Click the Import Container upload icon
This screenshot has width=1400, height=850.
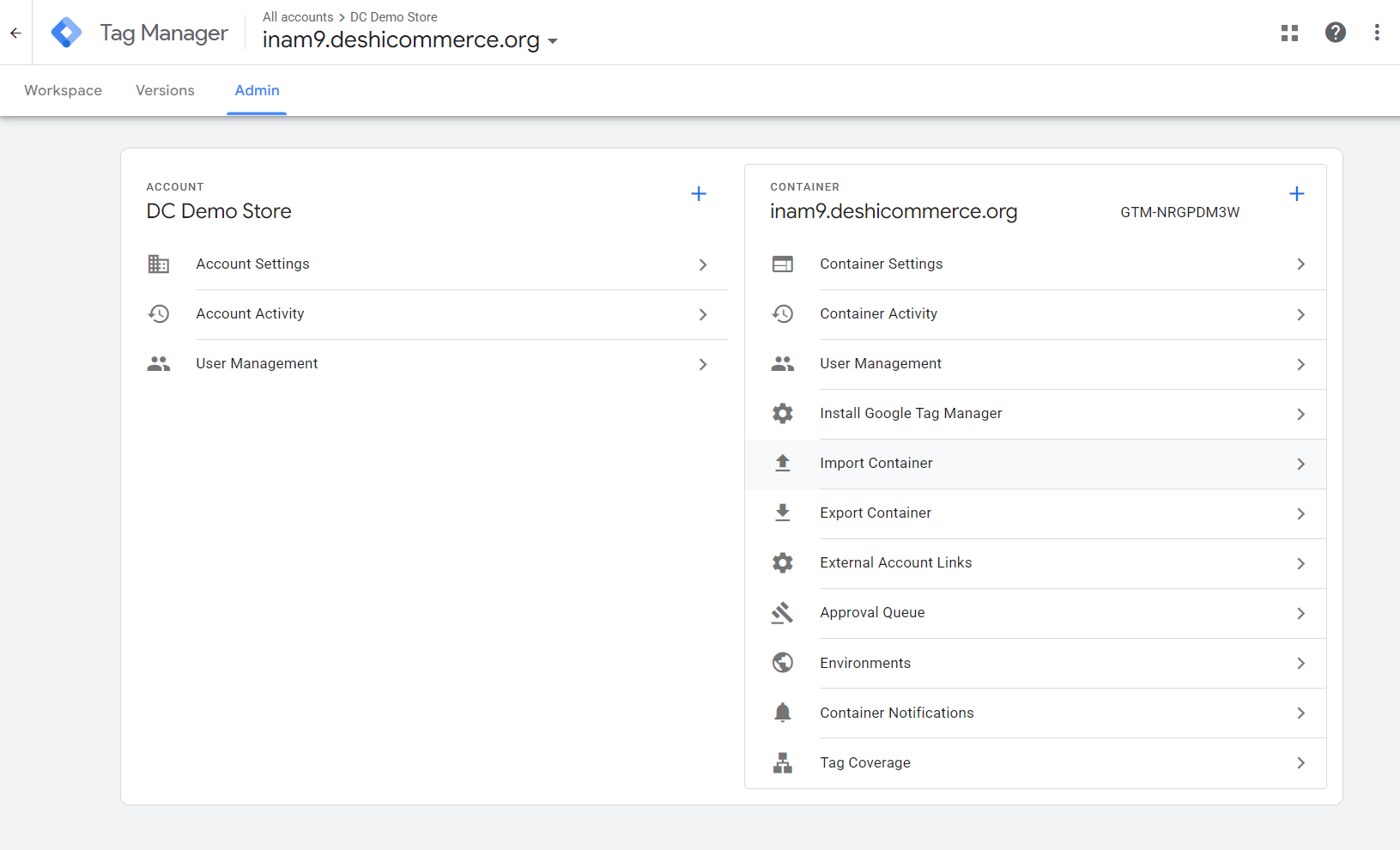(x=783, y=464)
